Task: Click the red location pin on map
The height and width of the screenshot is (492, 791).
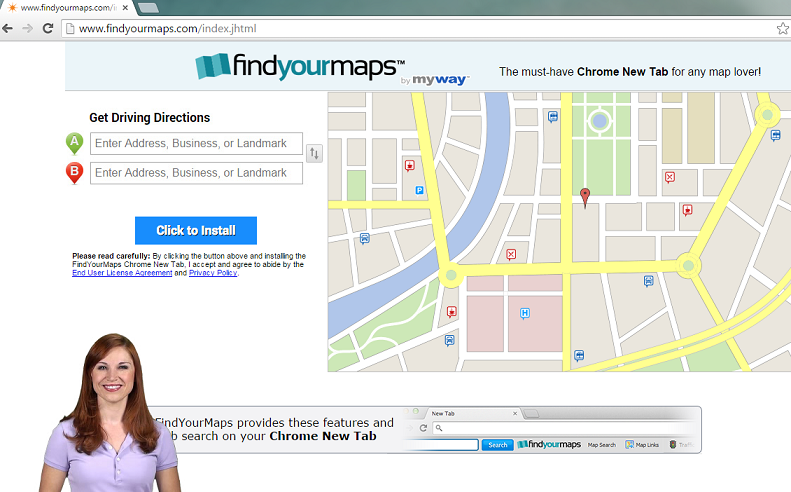Action: [x=585, y=197]
